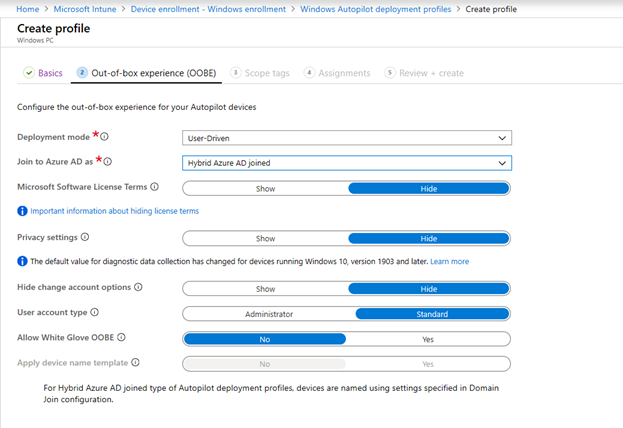Set Microsoft Software License Terms to Show
This screenshot has width=623, height=428.
[265, 187]
